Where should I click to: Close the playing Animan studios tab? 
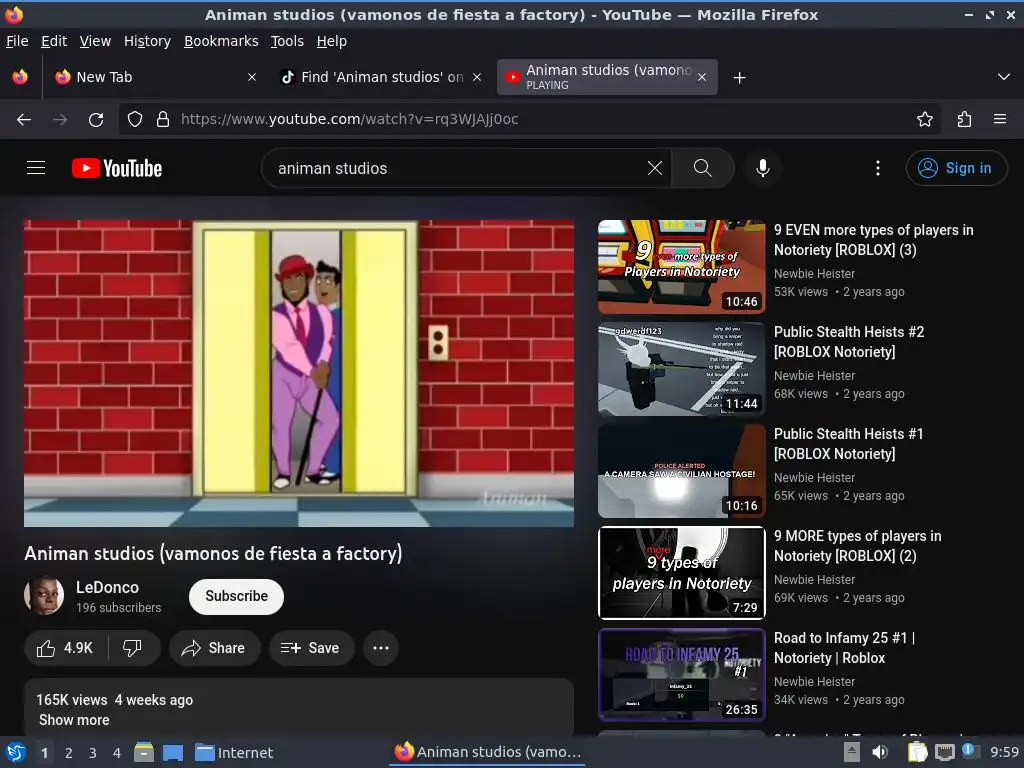pos(701,77)
